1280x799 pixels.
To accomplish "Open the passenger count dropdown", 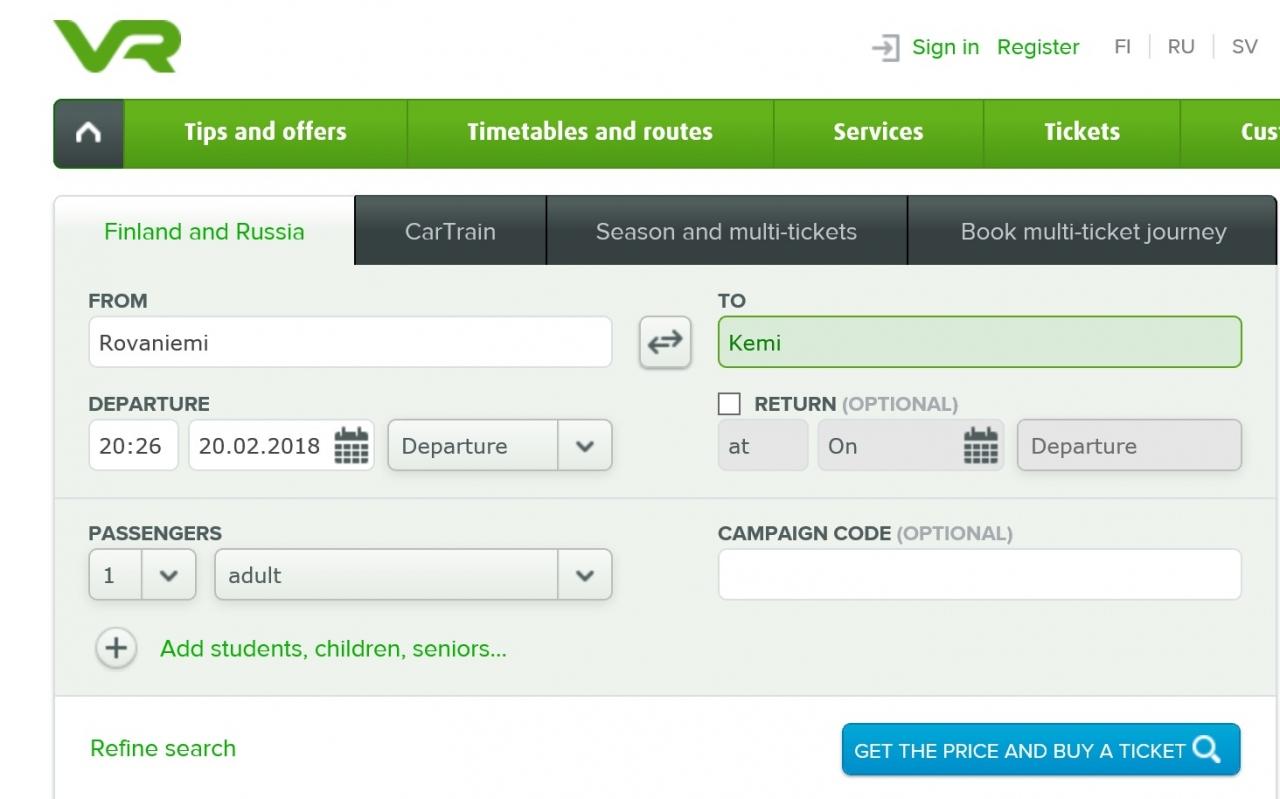I will (142, 575).
